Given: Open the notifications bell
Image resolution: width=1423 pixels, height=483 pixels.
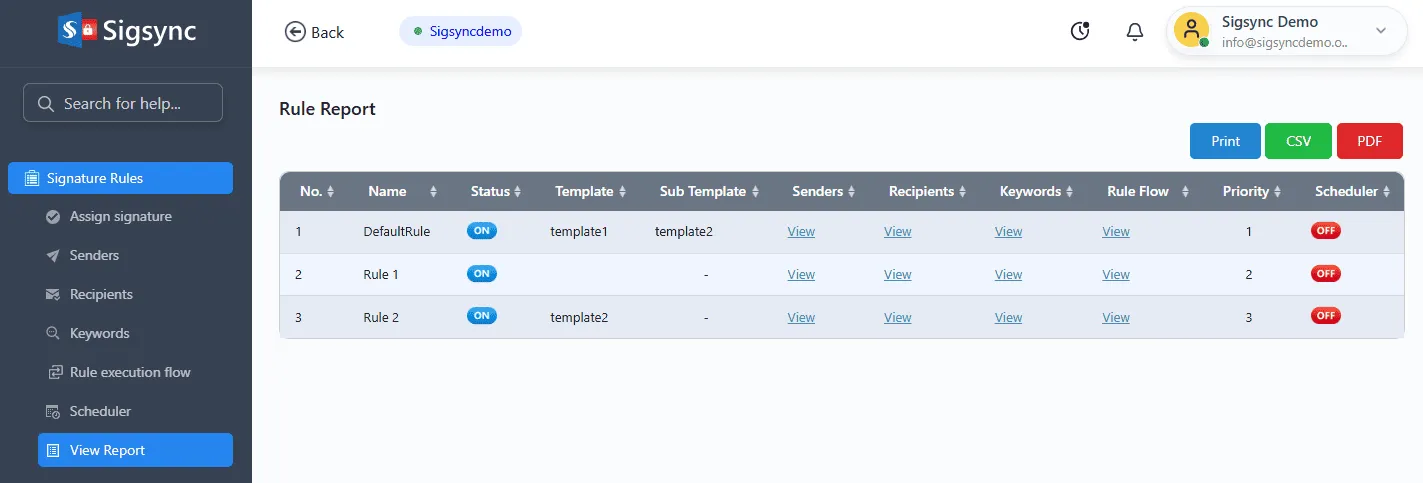Looking at the screenshot, I should (1135, 32).
